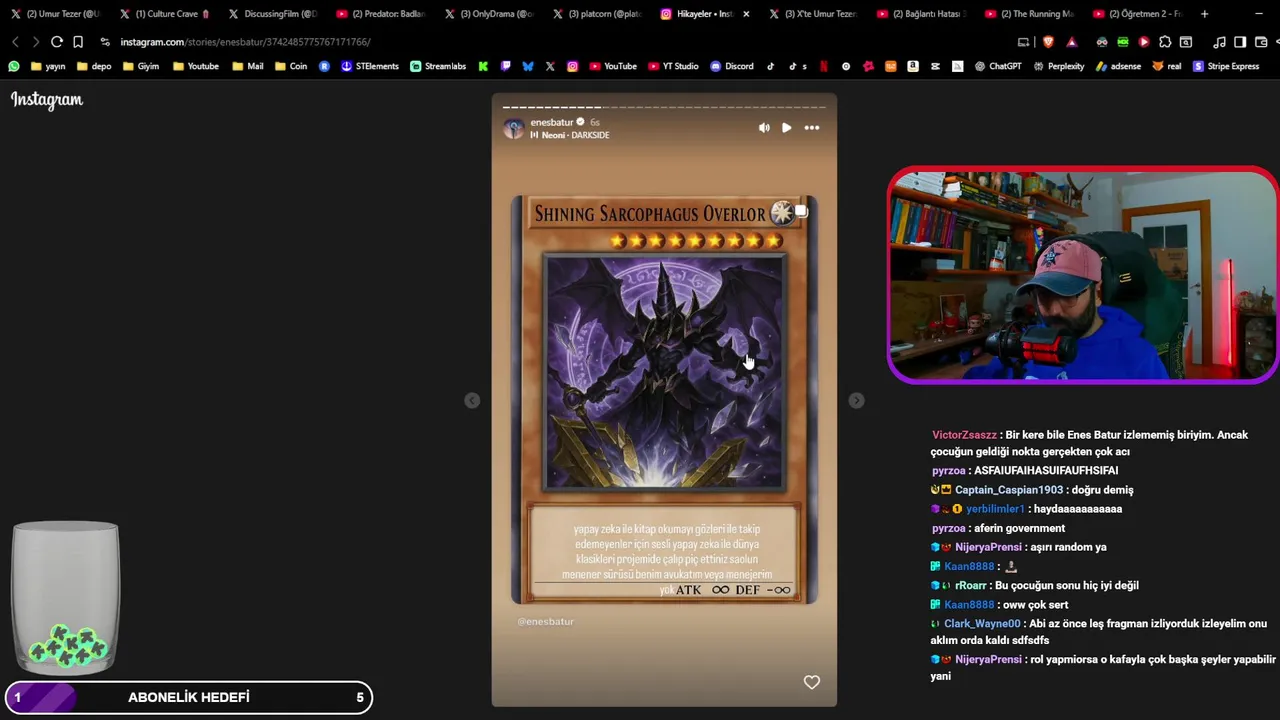Image resolution: width=1280 pixels, height=720 pixels.
Task: Open the adsense bookmark
Action: point(1118,66)
